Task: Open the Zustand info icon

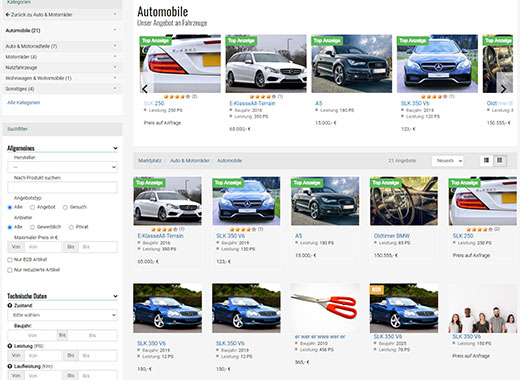Action: point(10,305)
